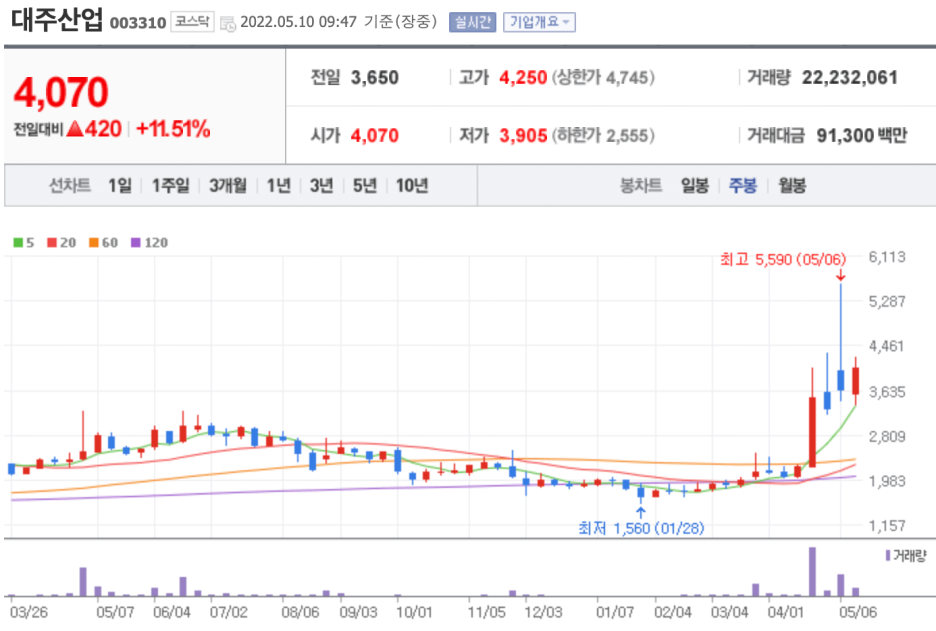
Task: Click the 거래량 volume legend marker
Action: coord(888,556)
